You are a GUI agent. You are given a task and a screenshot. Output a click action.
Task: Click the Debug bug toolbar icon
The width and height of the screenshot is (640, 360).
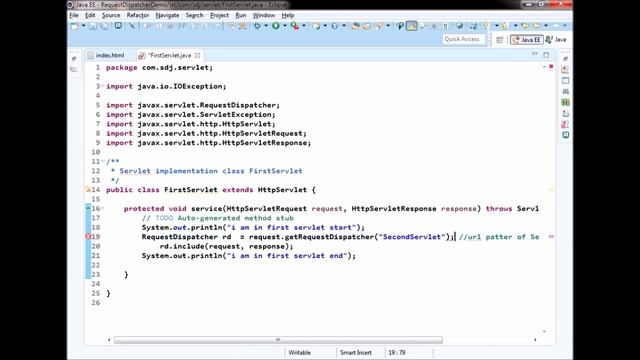(257, 26)
